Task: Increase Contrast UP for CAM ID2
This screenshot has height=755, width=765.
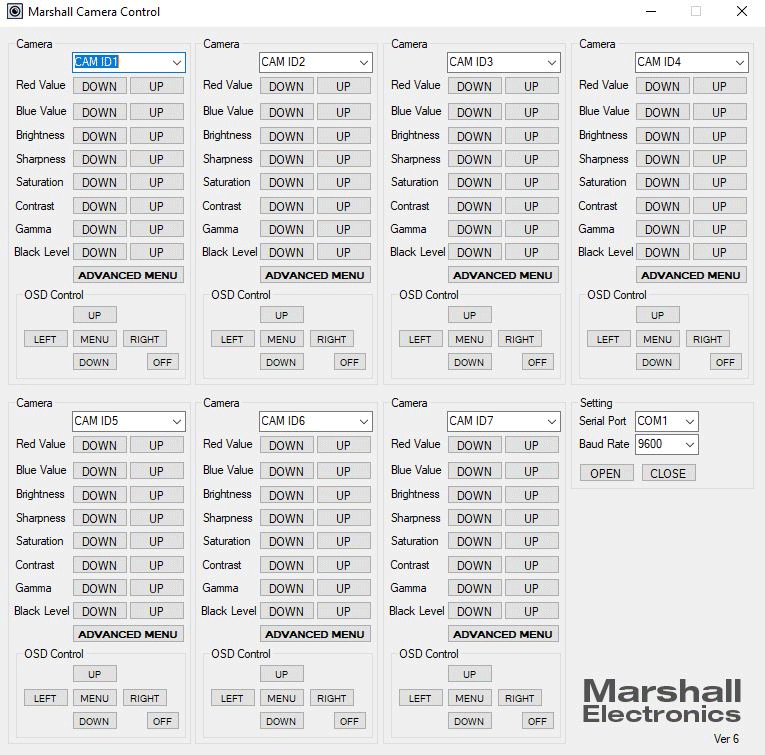Action: click(343, 206)
